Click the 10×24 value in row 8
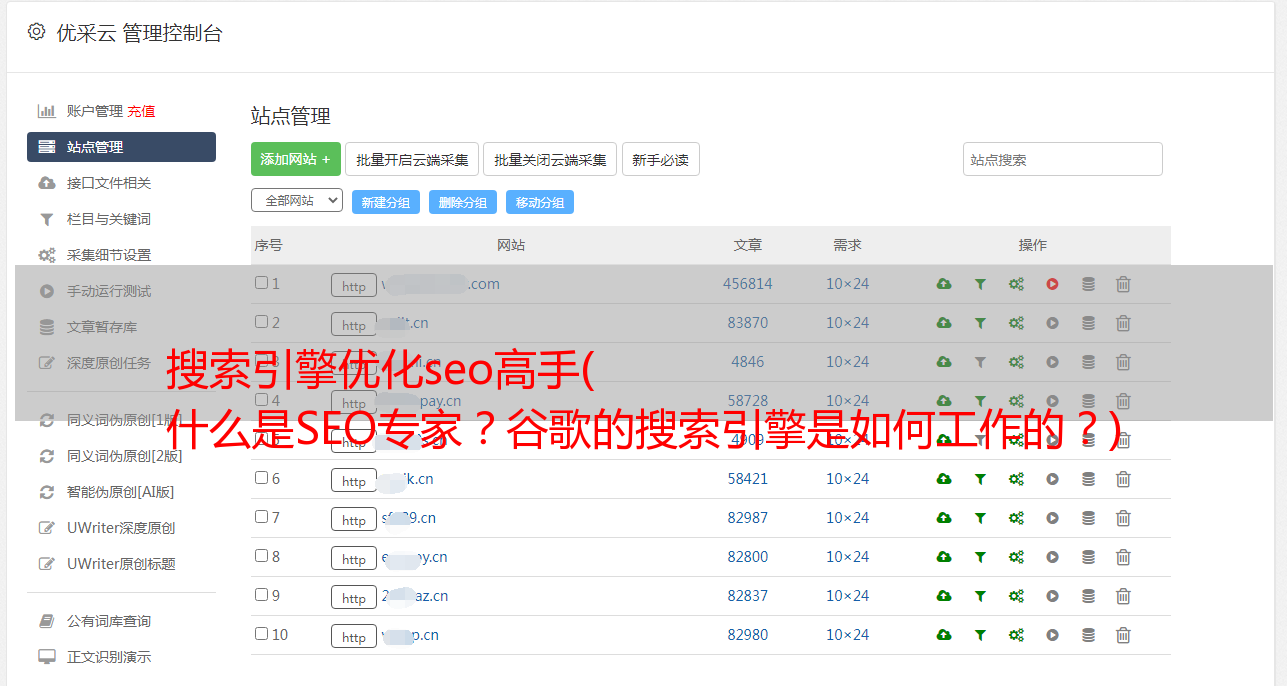 point(848,557)
